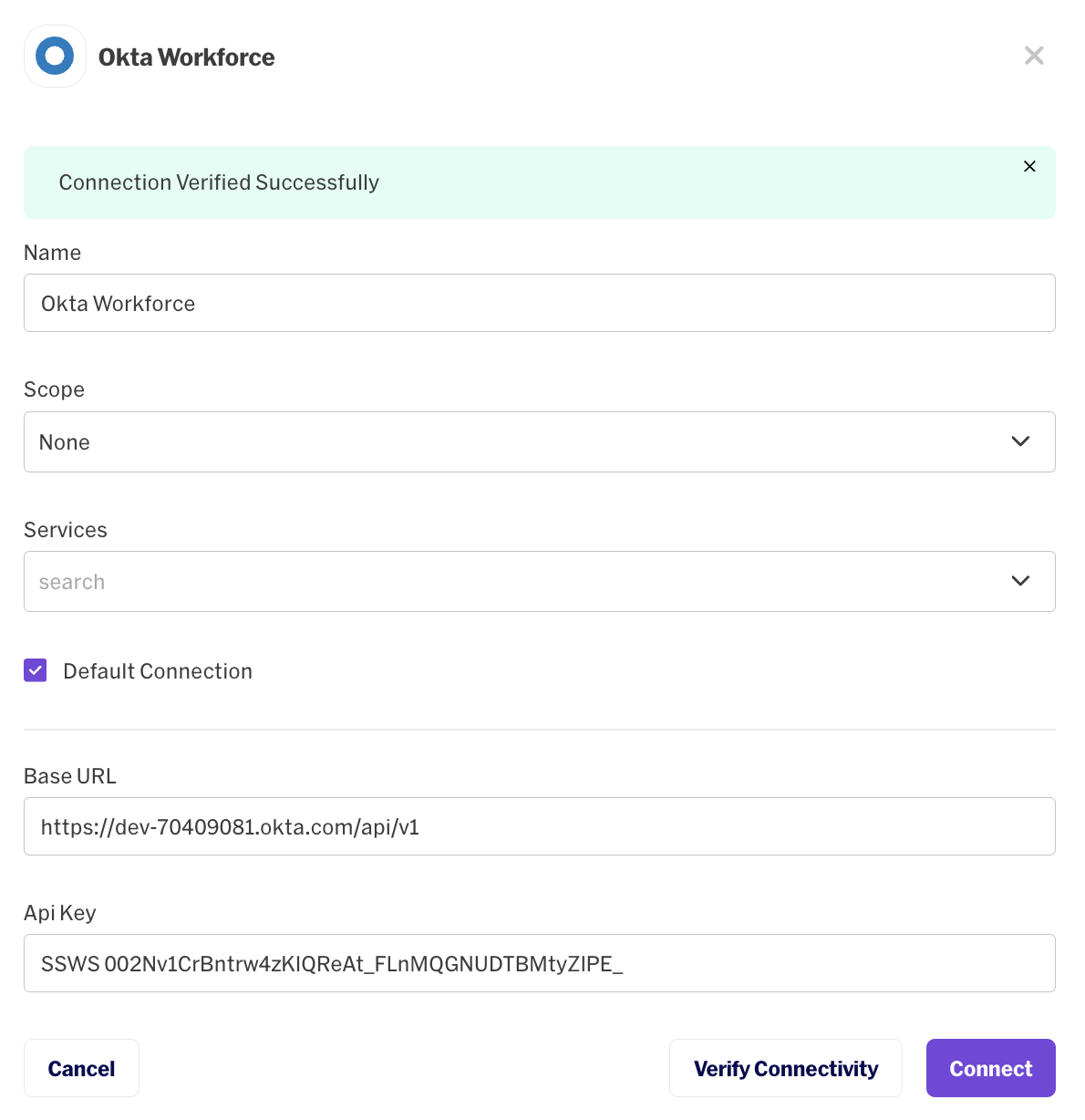Click the Api Key input field
The image size is (1085, 1120).
tap(539, 963)
